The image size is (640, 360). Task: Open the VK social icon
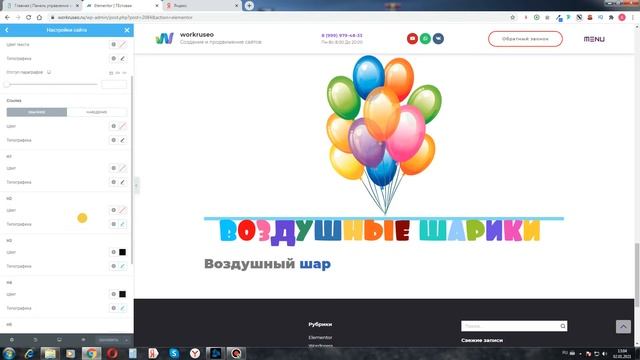(x=438, y=39)
